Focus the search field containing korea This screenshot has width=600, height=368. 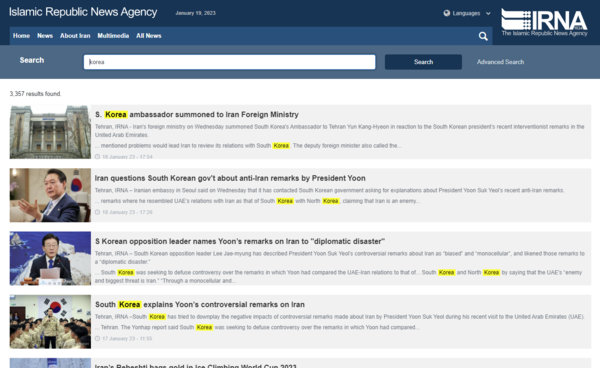[230, 62]
